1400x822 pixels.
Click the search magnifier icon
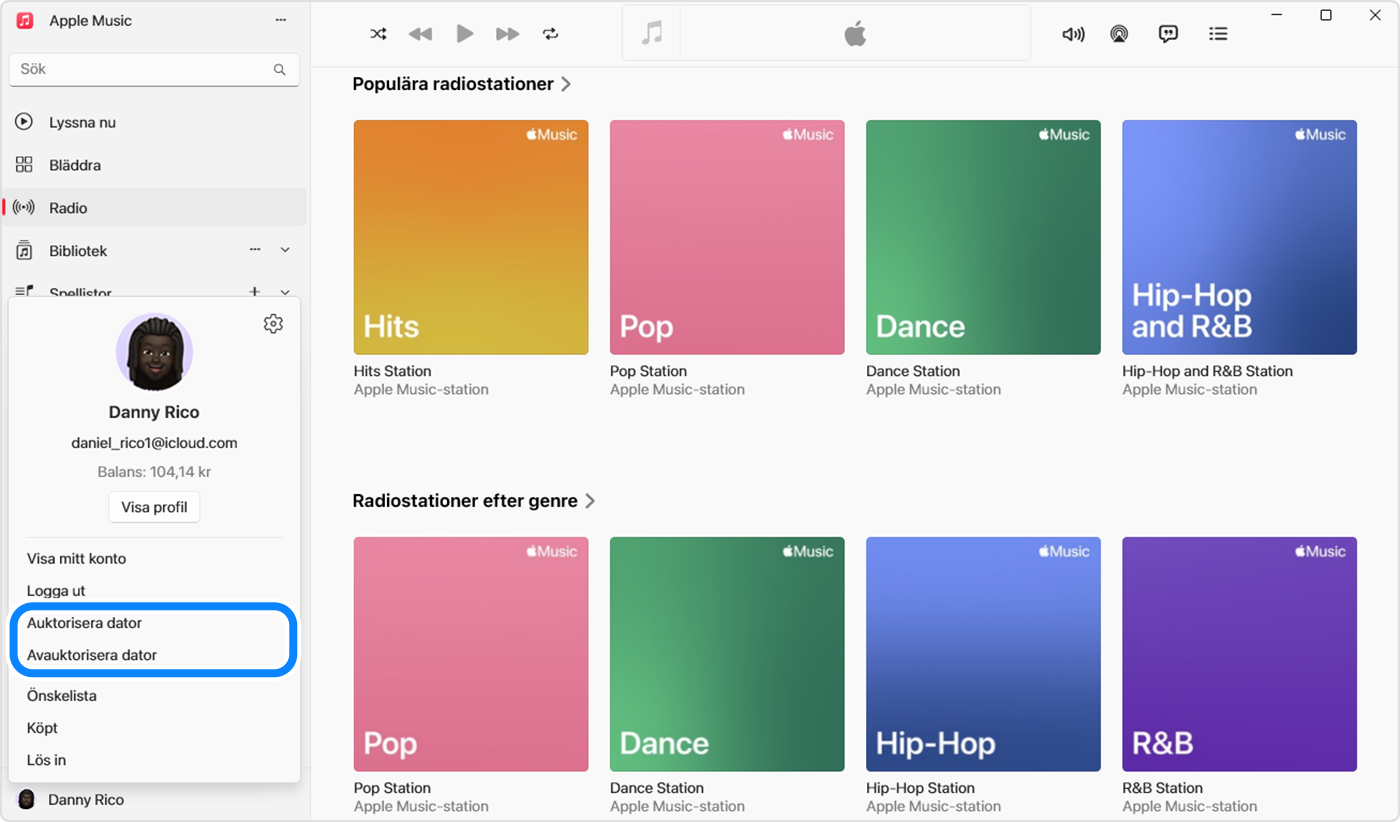(280, 70)
